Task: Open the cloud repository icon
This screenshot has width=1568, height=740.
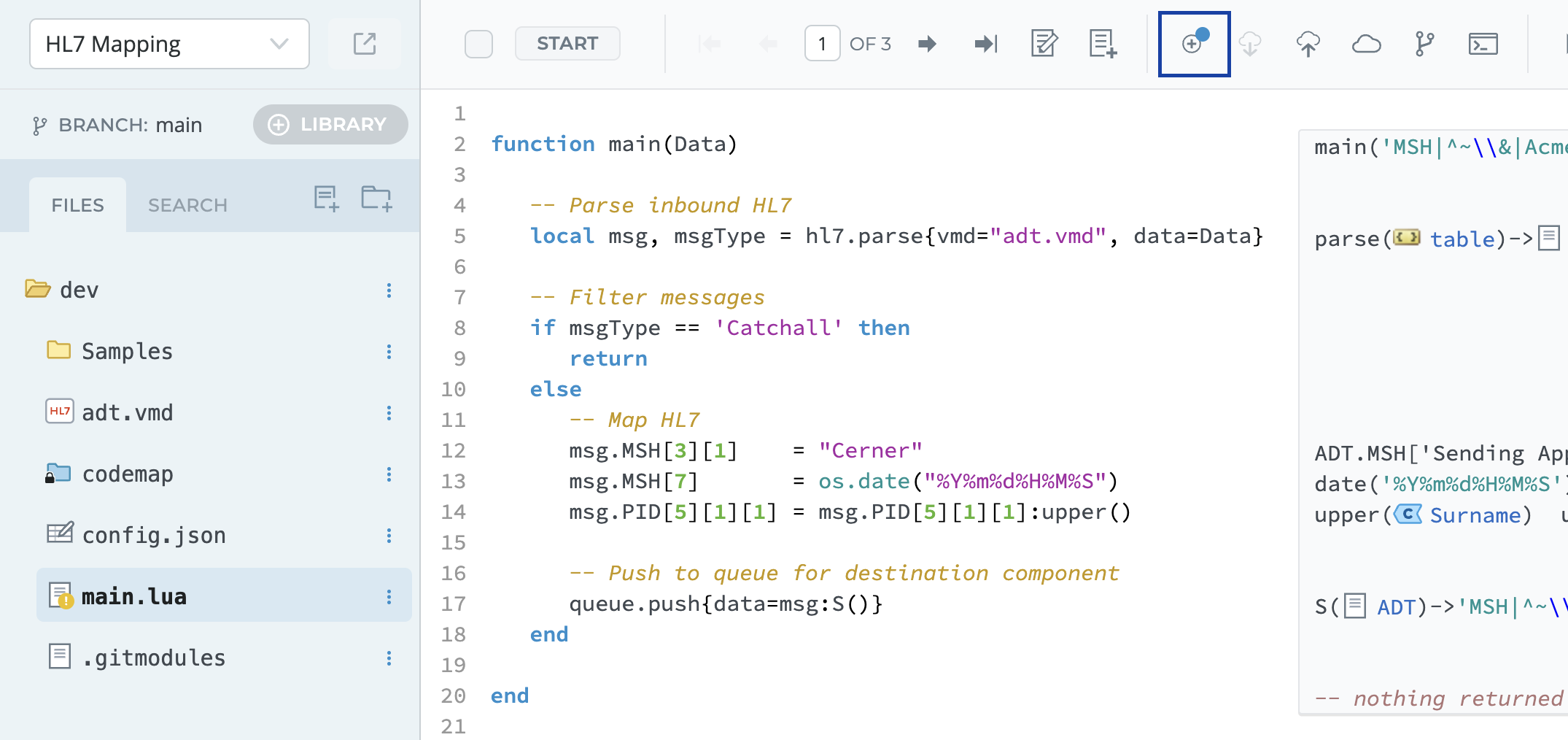Action: [1366, 44]
